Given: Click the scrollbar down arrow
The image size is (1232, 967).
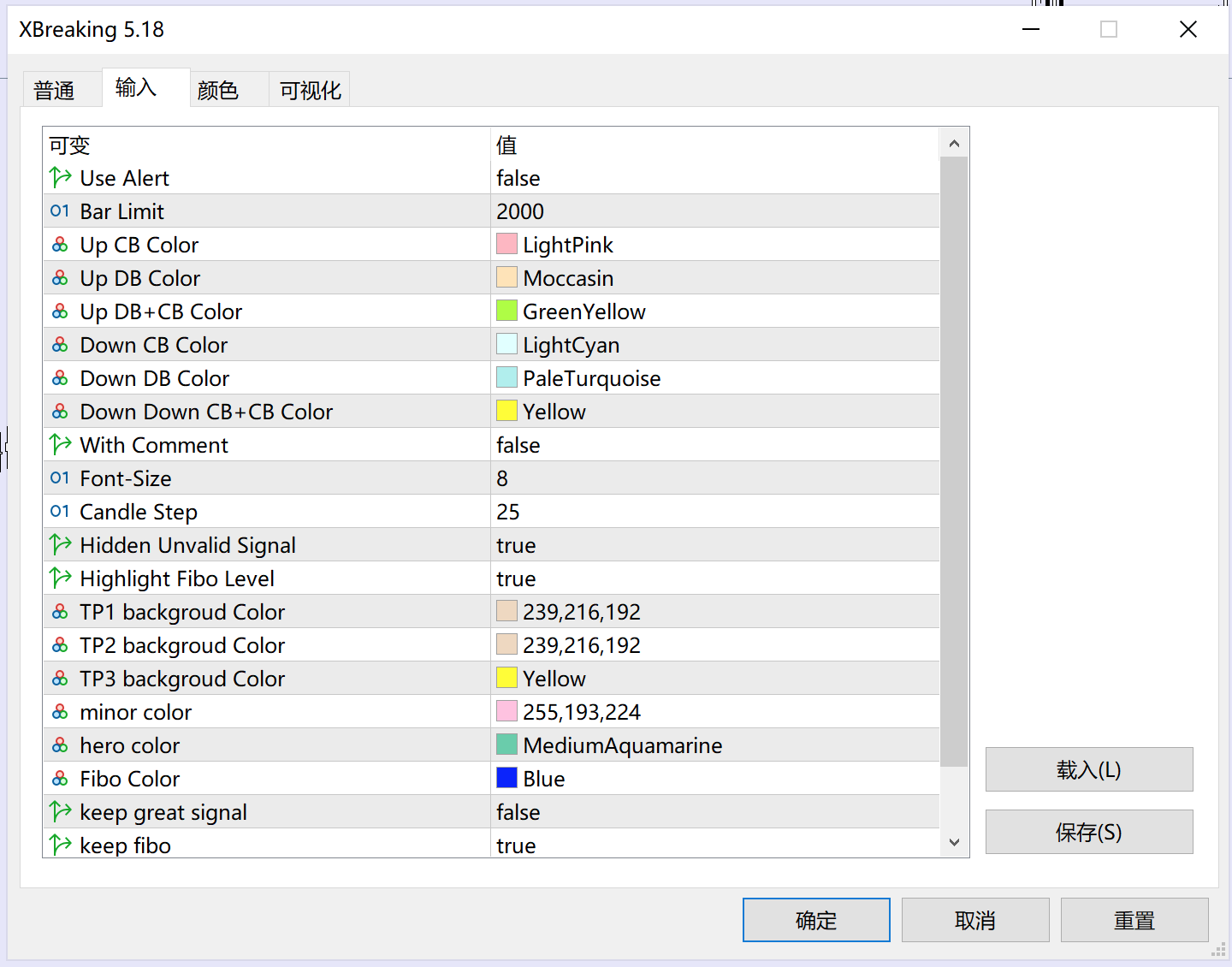Looking at the screenshot, I should point(954,843).
